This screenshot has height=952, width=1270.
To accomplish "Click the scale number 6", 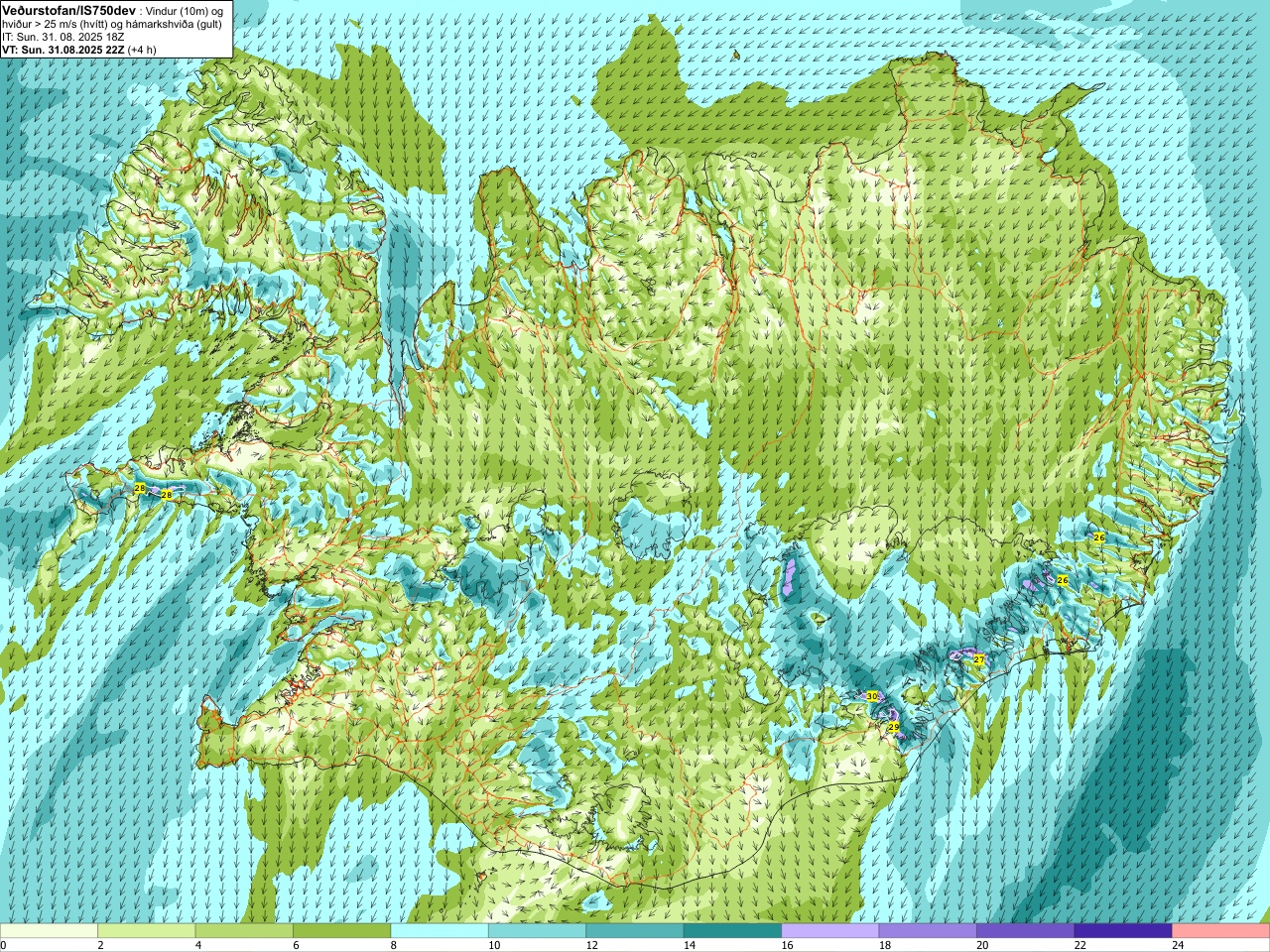I will 295,945.
